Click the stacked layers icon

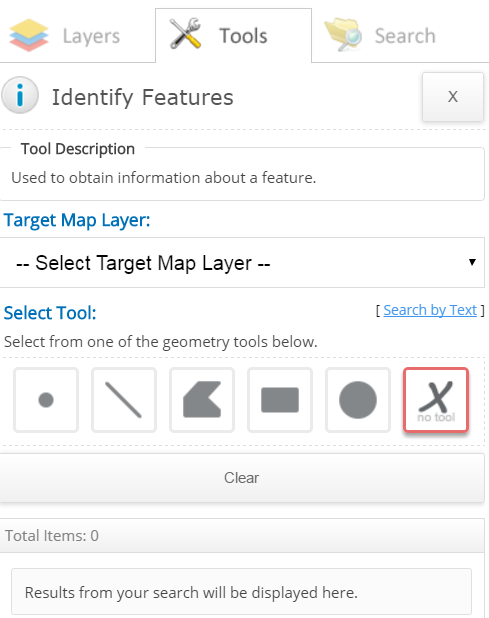pyautogui.click(x=29, y=35)
